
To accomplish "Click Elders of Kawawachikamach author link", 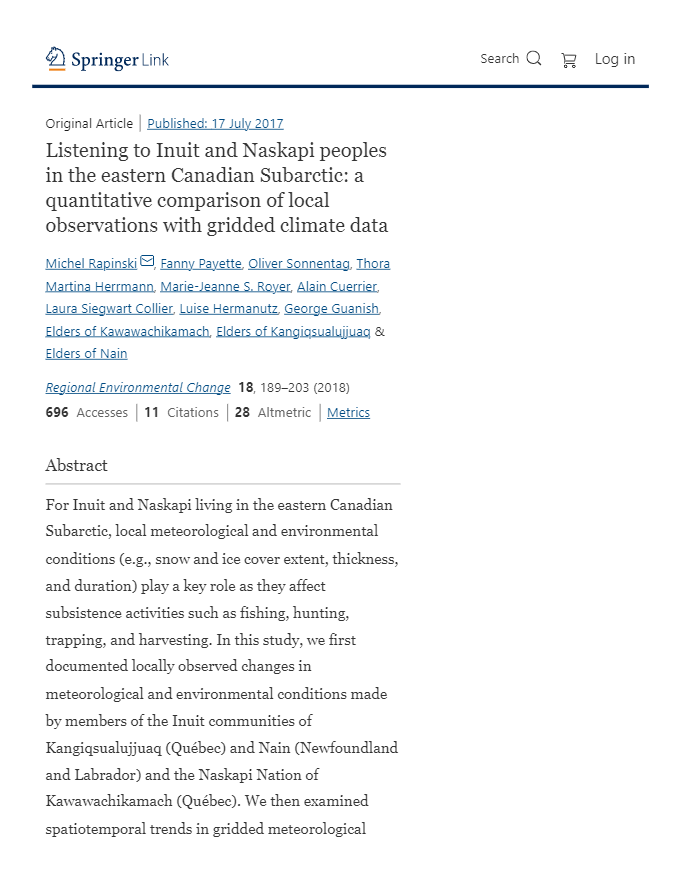I will coord(127,332).
